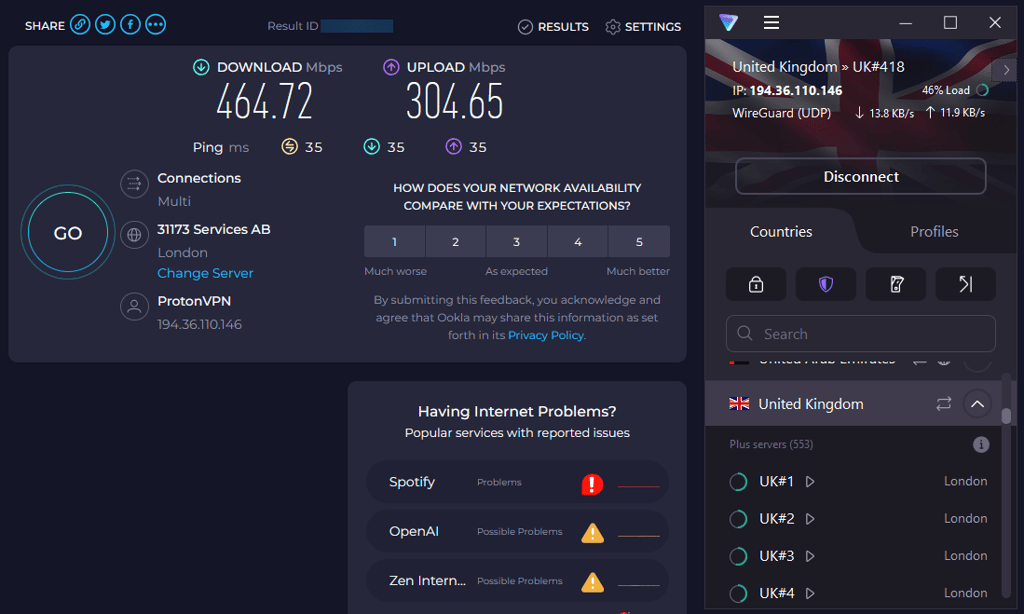The width and height of the screenshot is (1024, 614).
Task: Click the UK#3 load circle indicator
Action: [738, 557]
